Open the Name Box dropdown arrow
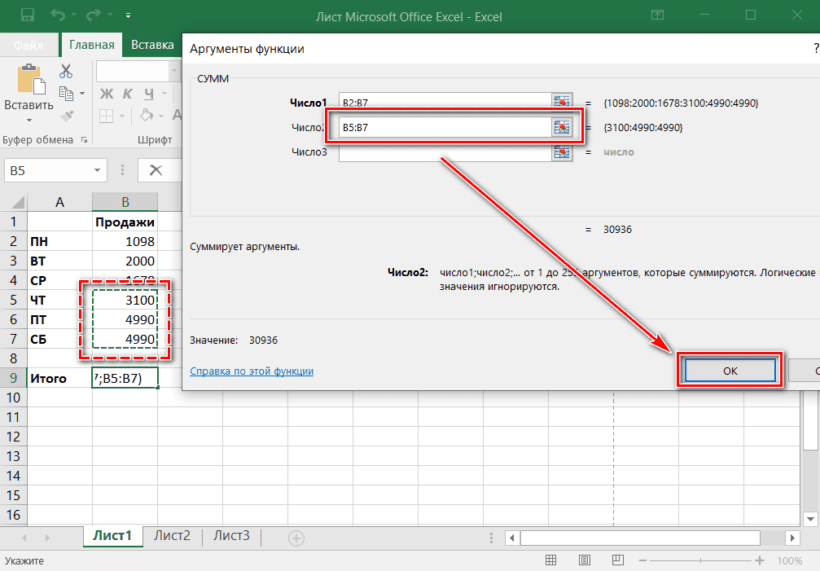 click(97, 170)
